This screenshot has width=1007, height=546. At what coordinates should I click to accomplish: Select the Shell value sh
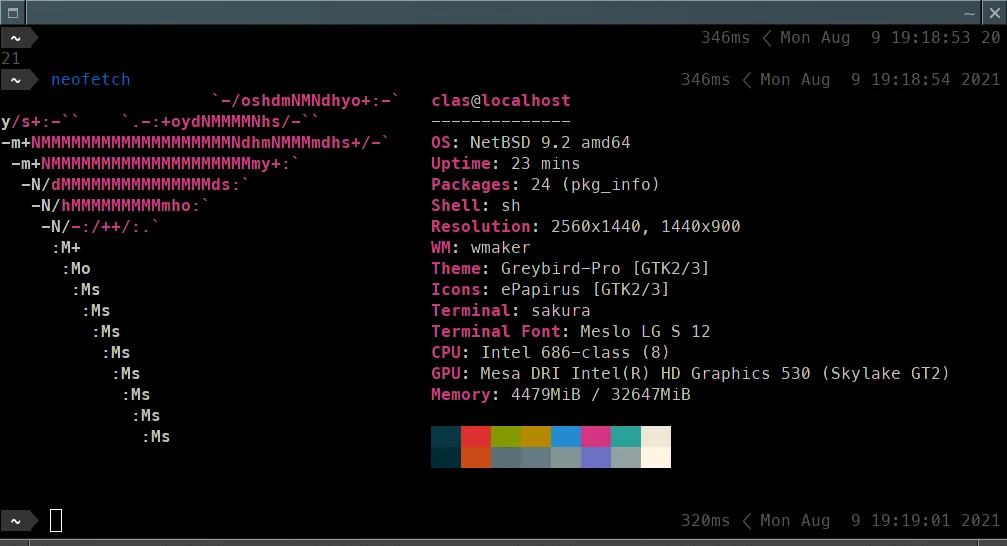click(511, 206)
